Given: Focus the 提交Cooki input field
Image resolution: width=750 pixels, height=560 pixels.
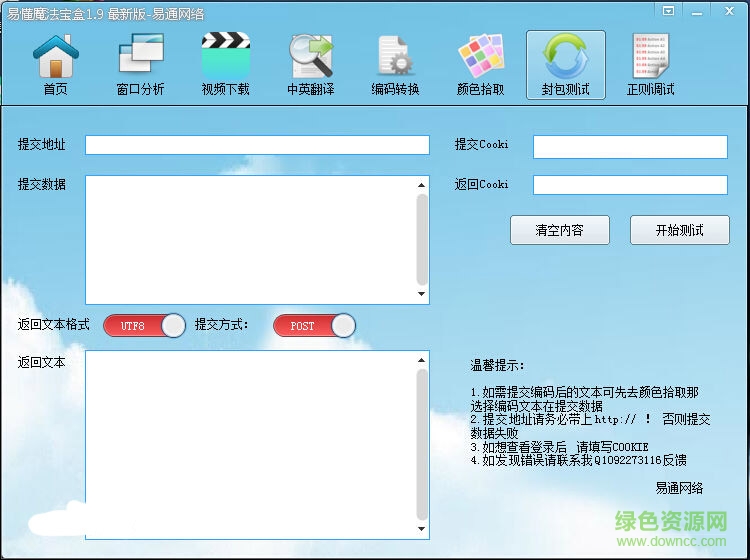Looking at the screenshot, I should pyautogui.click(x=630, y=147).
